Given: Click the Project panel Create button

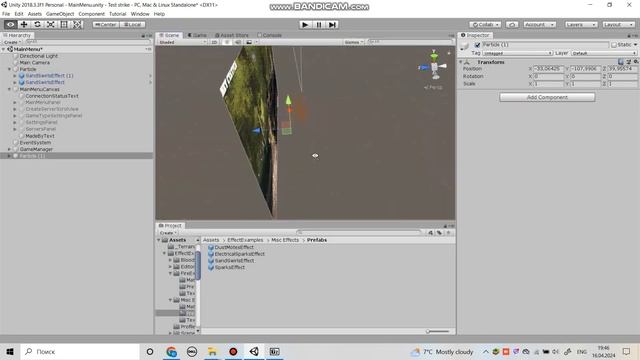Looking at the screenshot, I should 167,233.
